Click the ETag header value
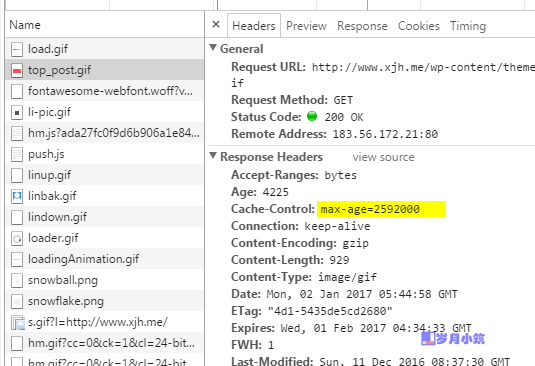This screenshot has width=535, height=366. pyautogui.click(x=330, y=311)
